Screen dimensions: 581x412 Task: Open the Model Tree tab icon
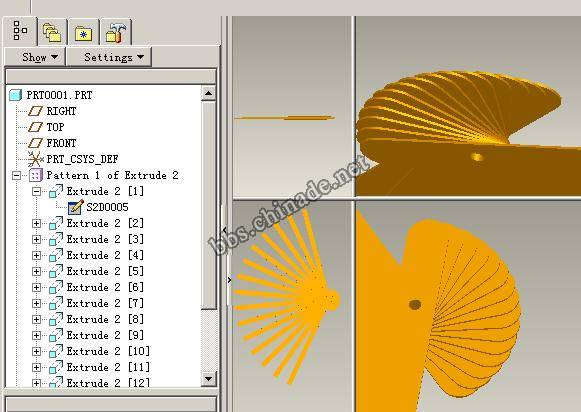click(x=20, y=31)
